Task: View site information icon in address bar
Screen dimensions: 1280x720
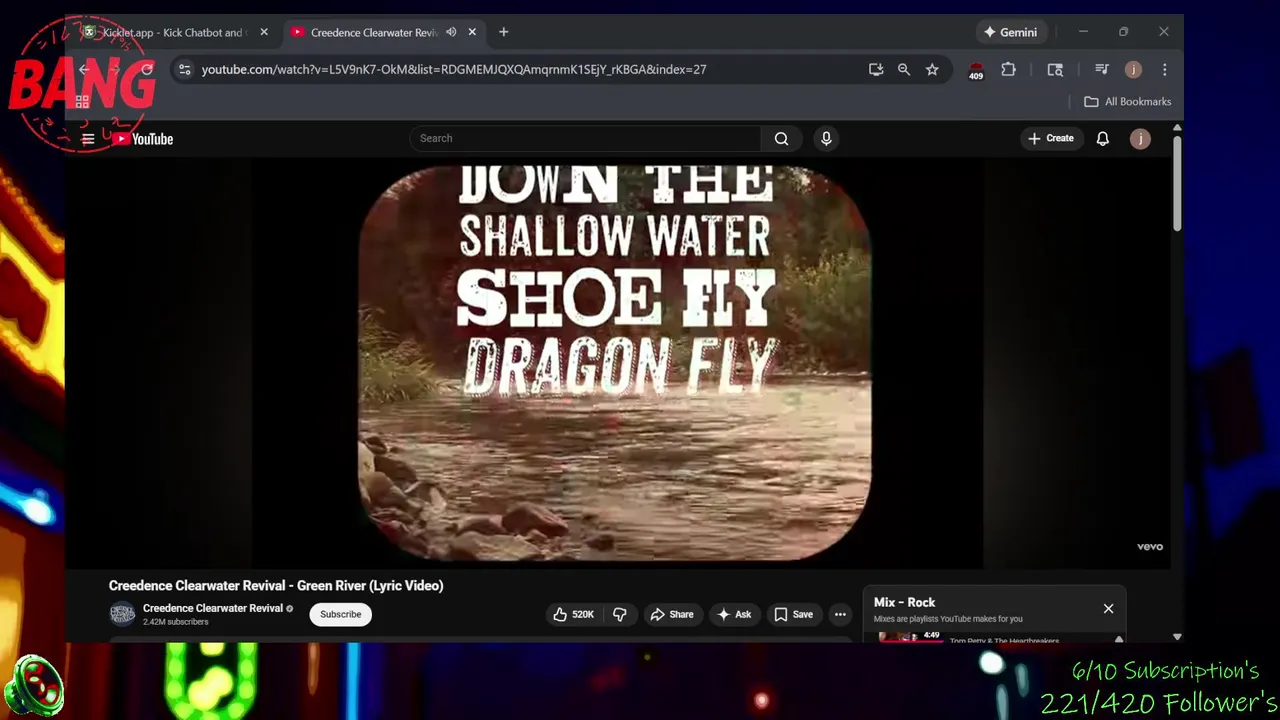Action: click(x=184, y=70)
